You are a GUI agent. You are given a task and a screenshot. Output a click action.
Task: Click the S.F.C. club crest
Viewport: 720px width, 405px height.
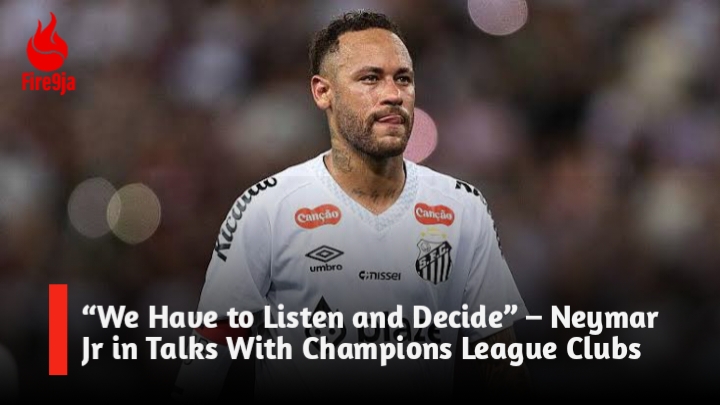coord(433,259)
